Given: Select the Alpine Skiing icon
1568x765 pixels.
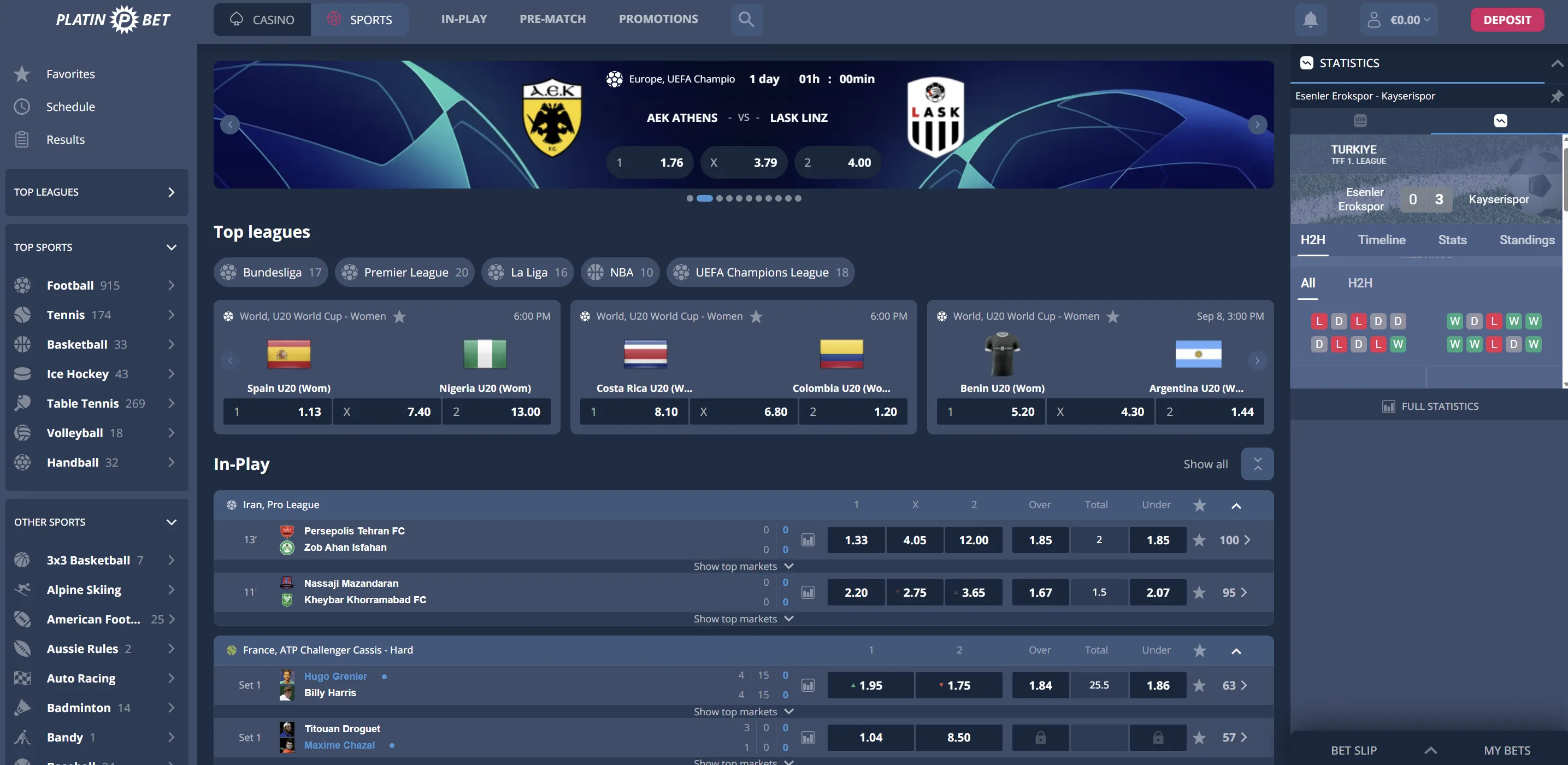Looking at the screenshot, I should pyautogui.click(x=22, y=589).
